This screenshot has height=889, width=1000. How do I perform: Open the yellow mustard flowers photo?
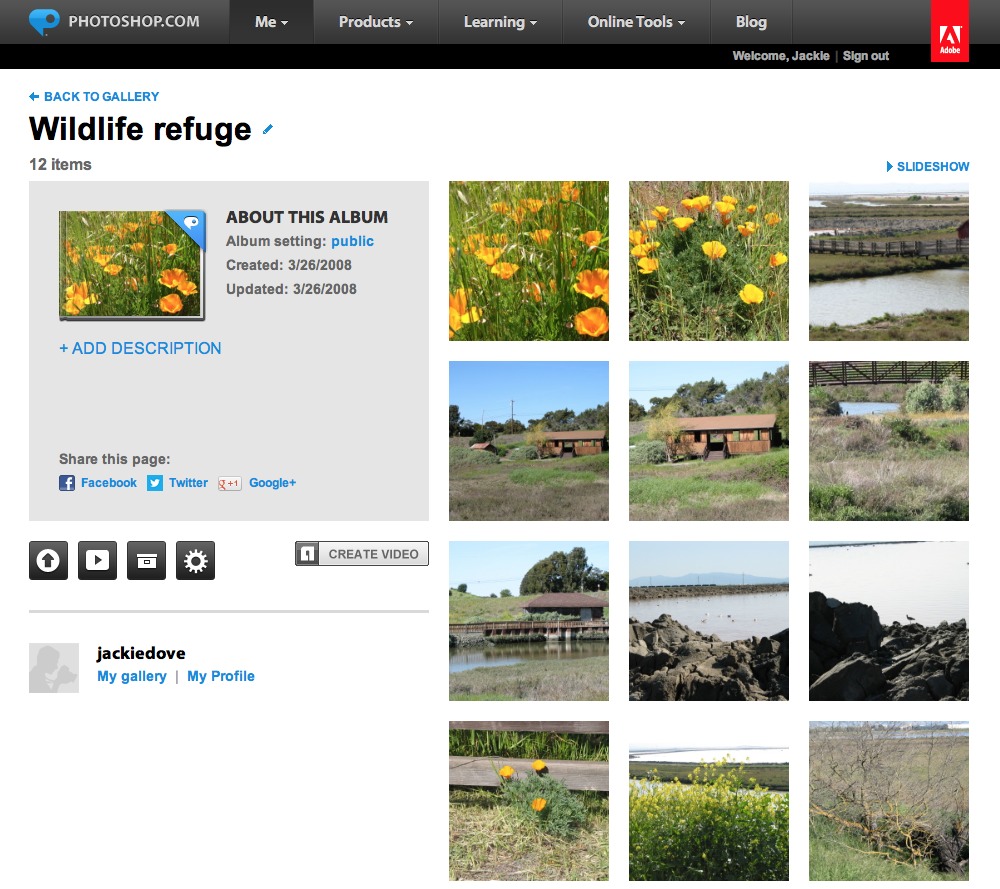709,801
